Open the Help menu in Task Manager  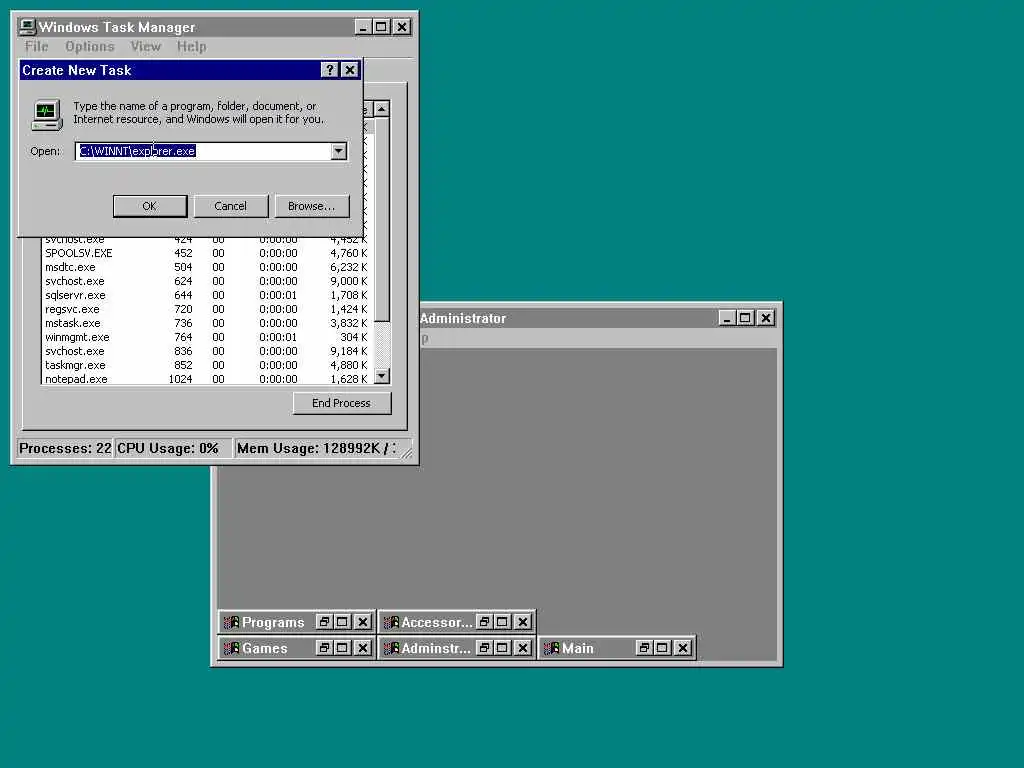point(191,46)
